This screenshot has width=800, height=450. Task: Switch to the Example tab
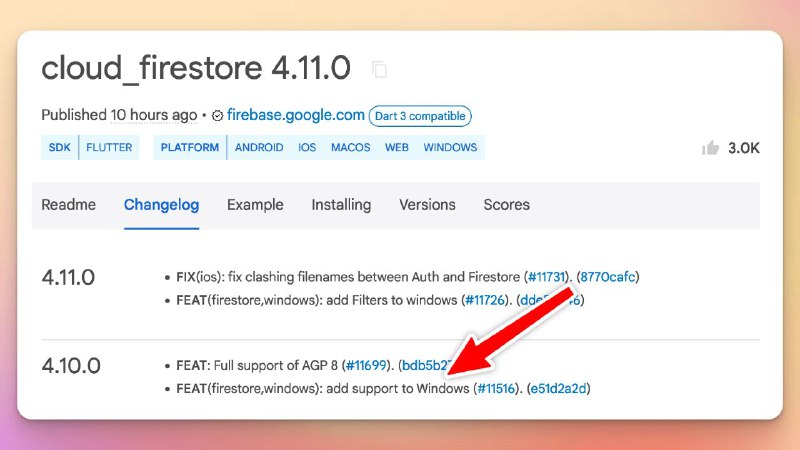click(255, 205)
